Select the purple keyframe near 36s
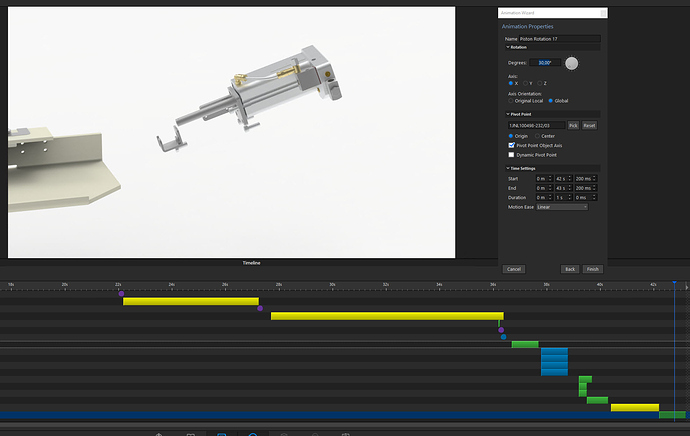This screenshot has height=436, width=690. [x=501, y=330]
